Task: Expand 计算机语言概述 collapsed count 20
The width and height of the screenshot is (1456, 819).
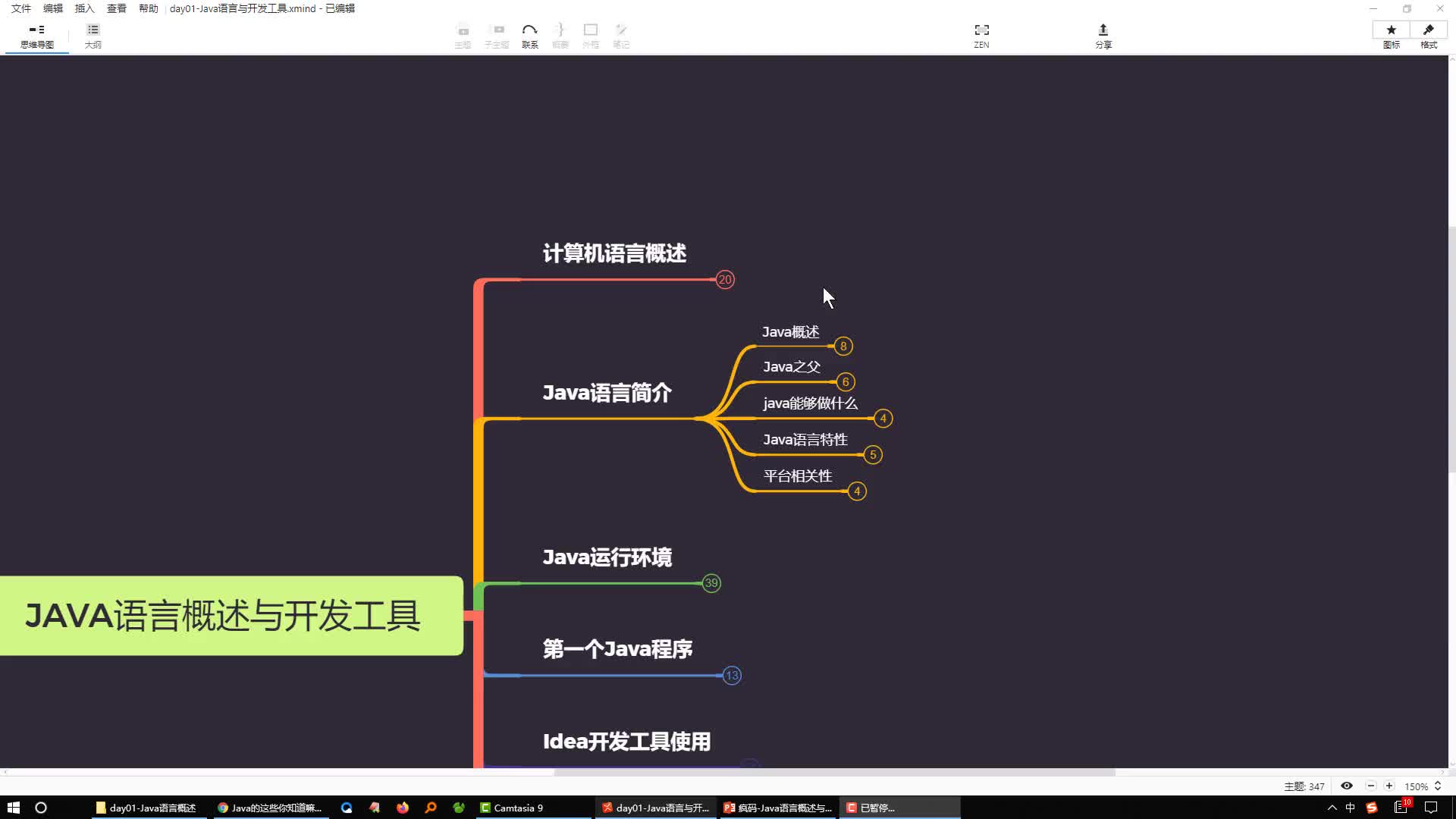Action: click(725, 280)
